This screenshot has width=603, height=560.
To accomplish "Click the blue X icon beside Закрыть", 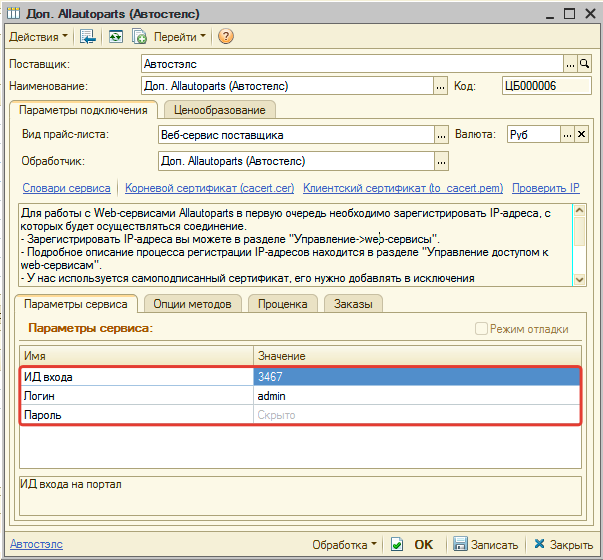I will [540, 544].
